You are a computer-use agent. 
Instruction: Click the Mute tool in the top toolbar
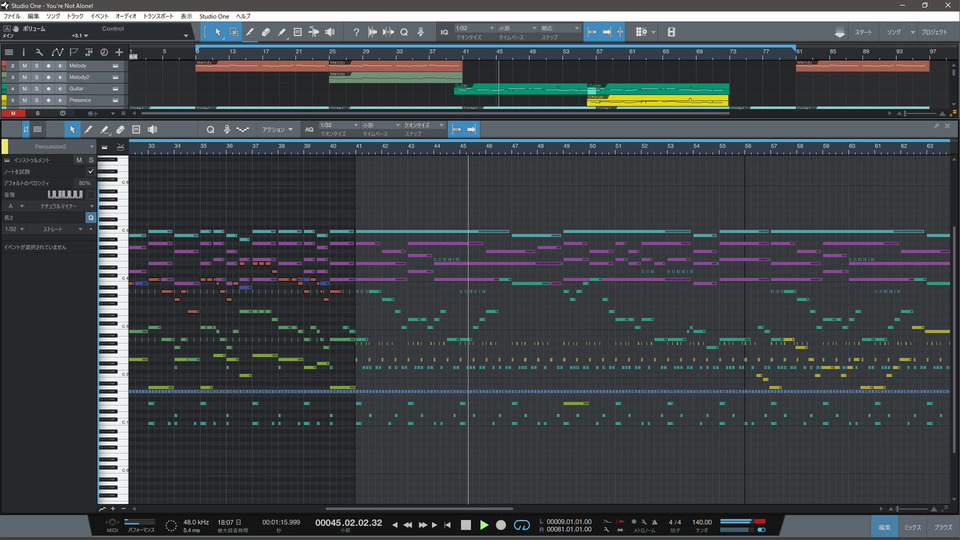(x=298, y=33)
